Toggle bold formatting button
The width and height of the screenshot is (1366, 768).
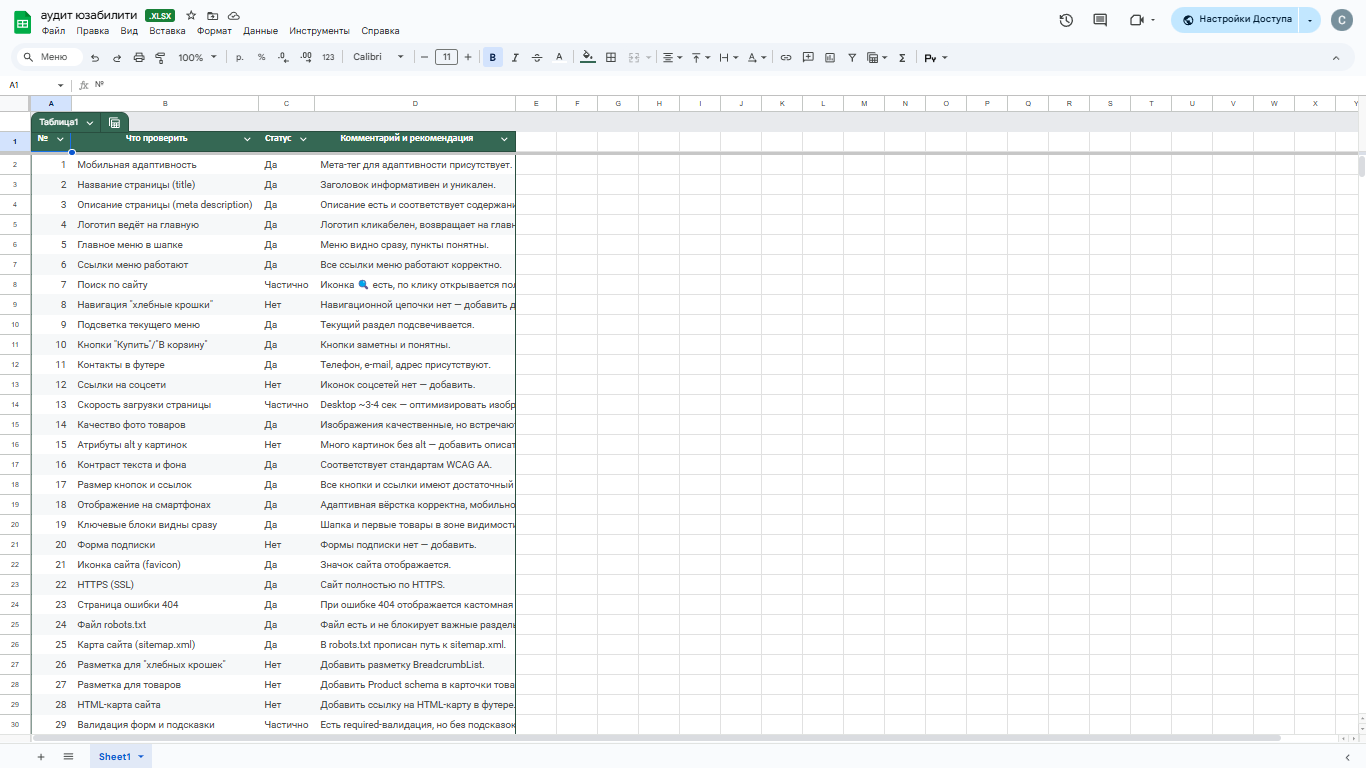[492, 58]
